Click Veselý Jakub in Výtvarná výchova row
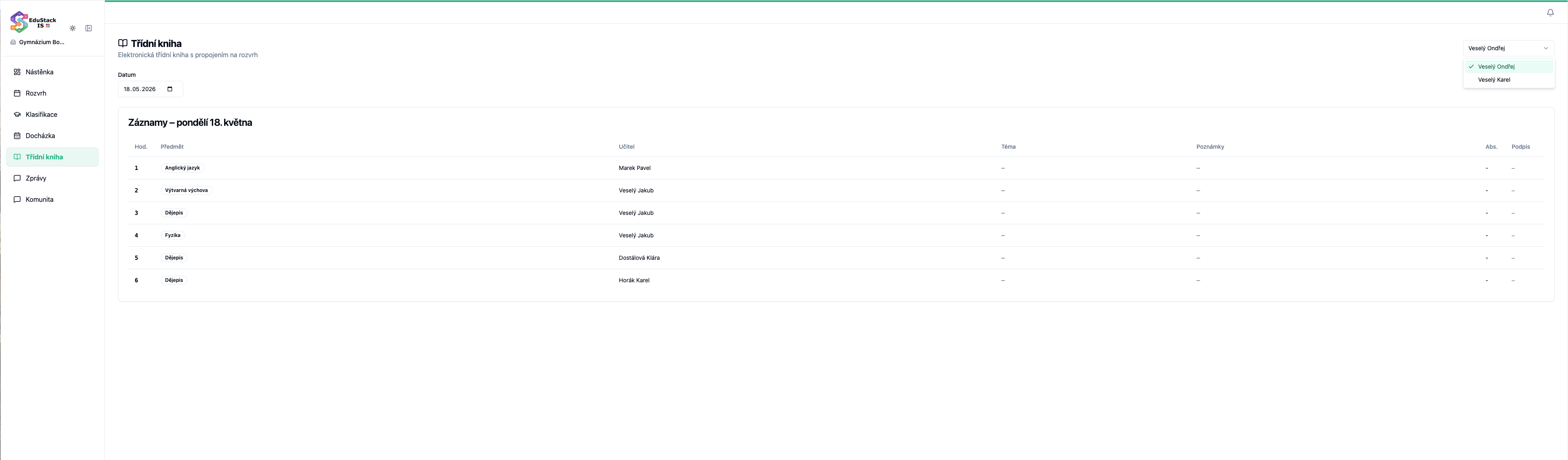This screenshot has width=1568, height=460. click(x=636, y=191)
